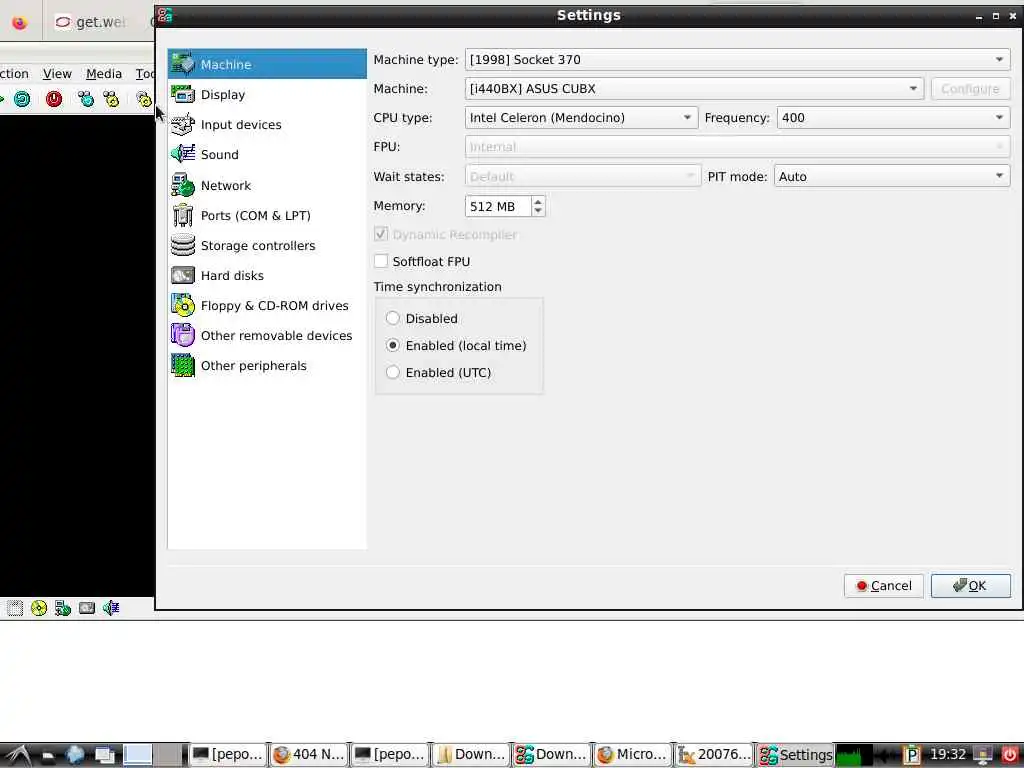This screenshot has width=1024, height=768.
Task: Switch to the Micro... taskbar window
Action: 632,755
